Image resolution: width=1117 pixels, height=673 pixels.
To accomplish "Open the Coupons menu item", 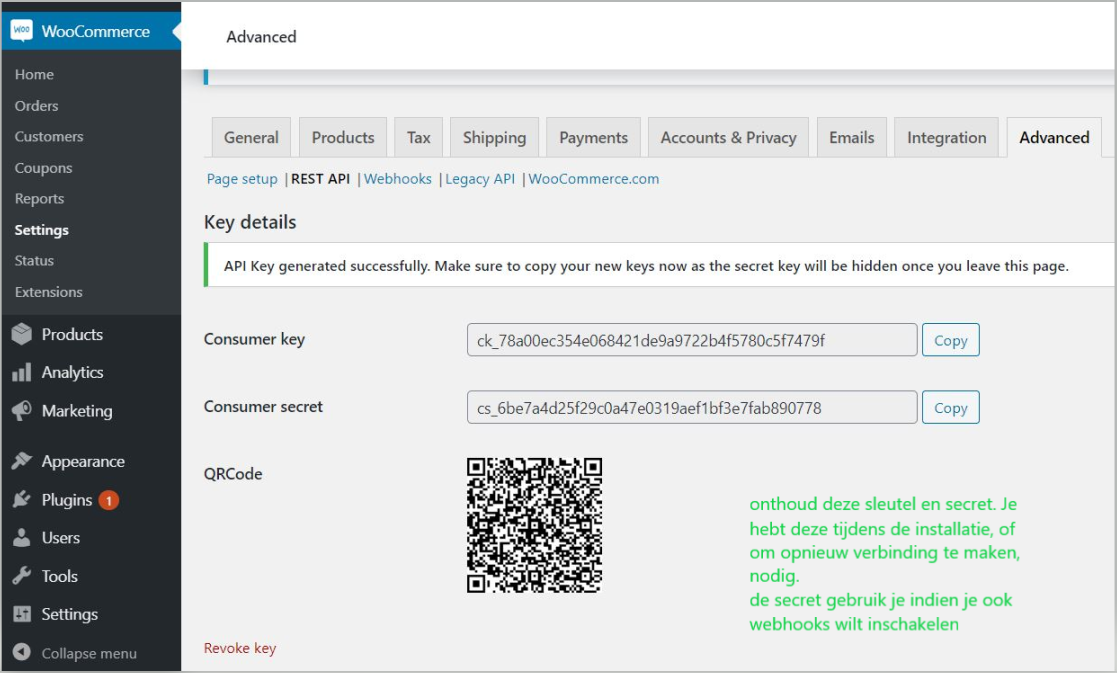I will coord(43,167).
